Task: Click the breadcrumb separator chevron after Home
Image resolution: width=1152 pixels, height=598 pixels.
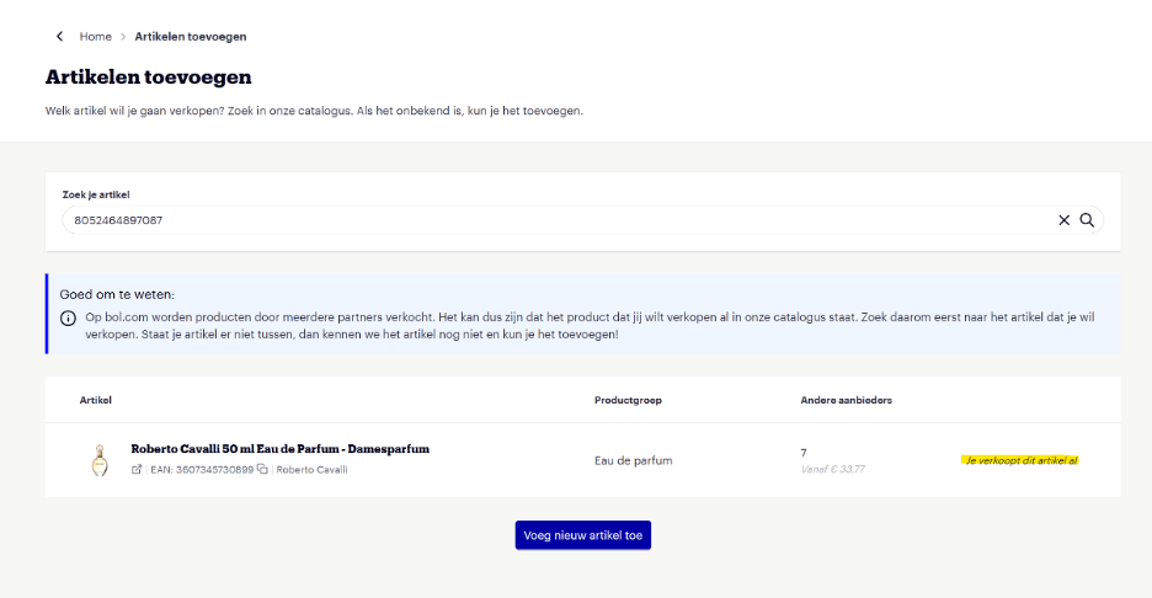Action: pyautogui.click(x=123, y=36)
